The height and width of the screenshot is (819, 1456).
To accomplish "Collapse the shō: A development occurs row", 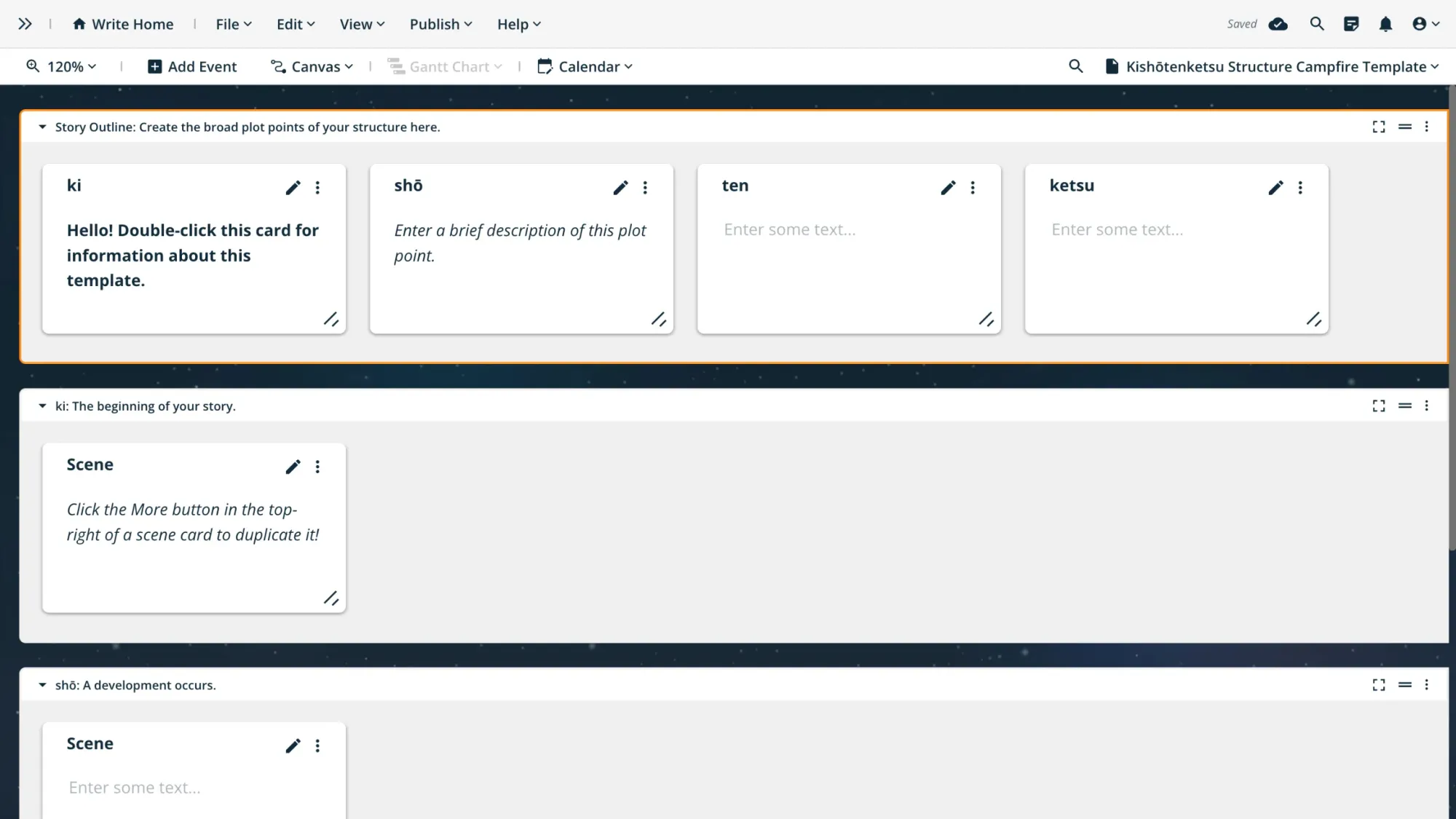I will (x=42, y=685).
